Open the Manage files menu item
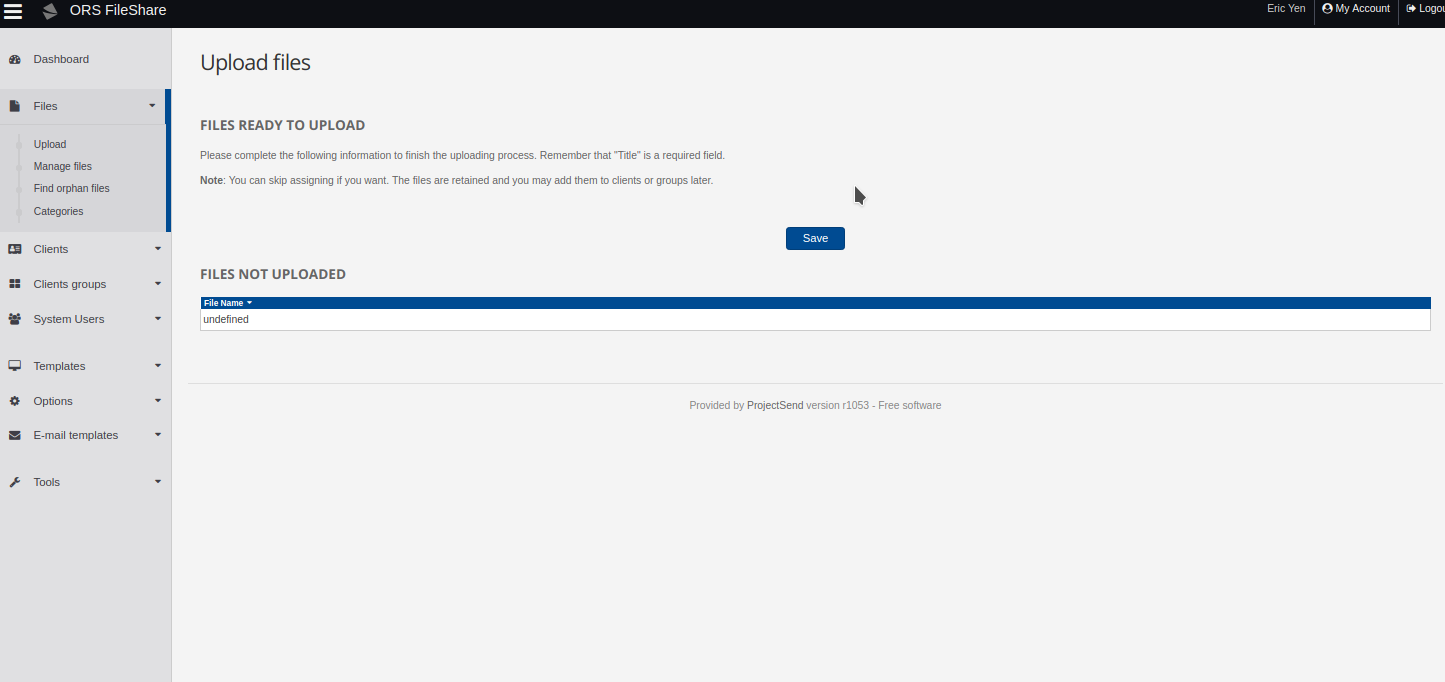Screen dimensions: 1445x682 pyautogui.click(x=62, y=166)
